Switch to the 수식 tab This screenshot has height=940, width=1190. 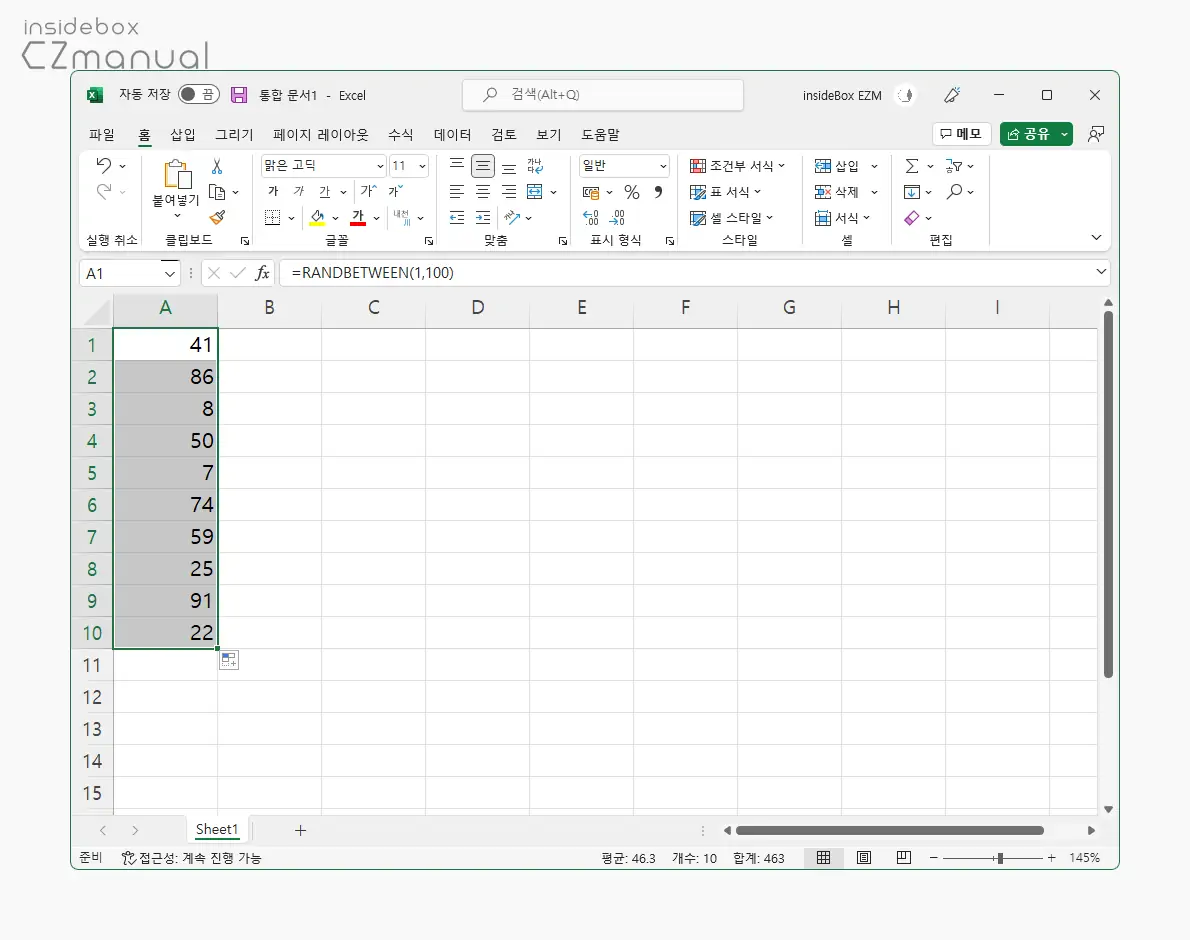401,134
